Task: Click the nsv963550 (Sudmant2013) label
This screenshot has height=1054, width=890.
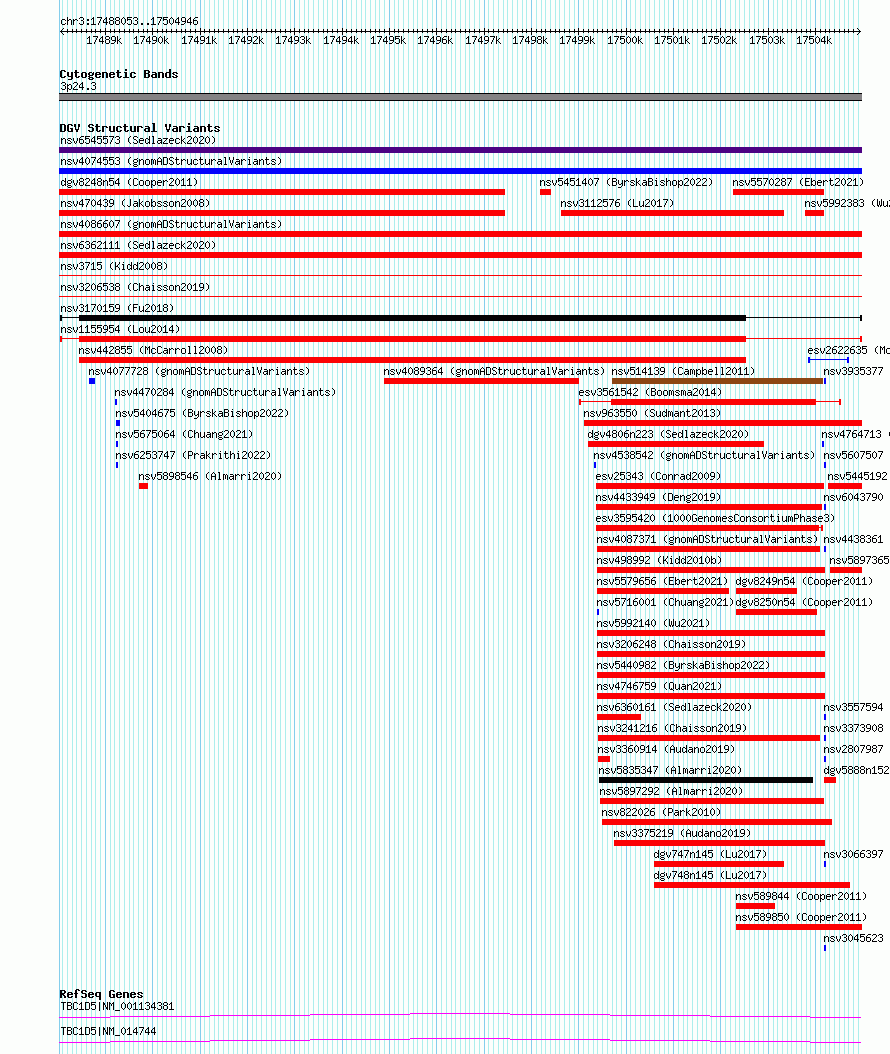Action: [652, 413]
